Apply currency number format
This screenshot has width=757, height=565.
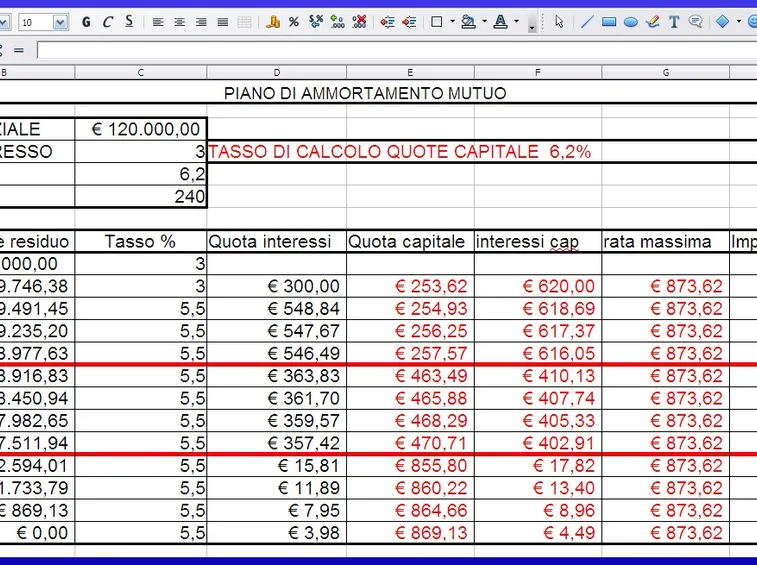273,22
